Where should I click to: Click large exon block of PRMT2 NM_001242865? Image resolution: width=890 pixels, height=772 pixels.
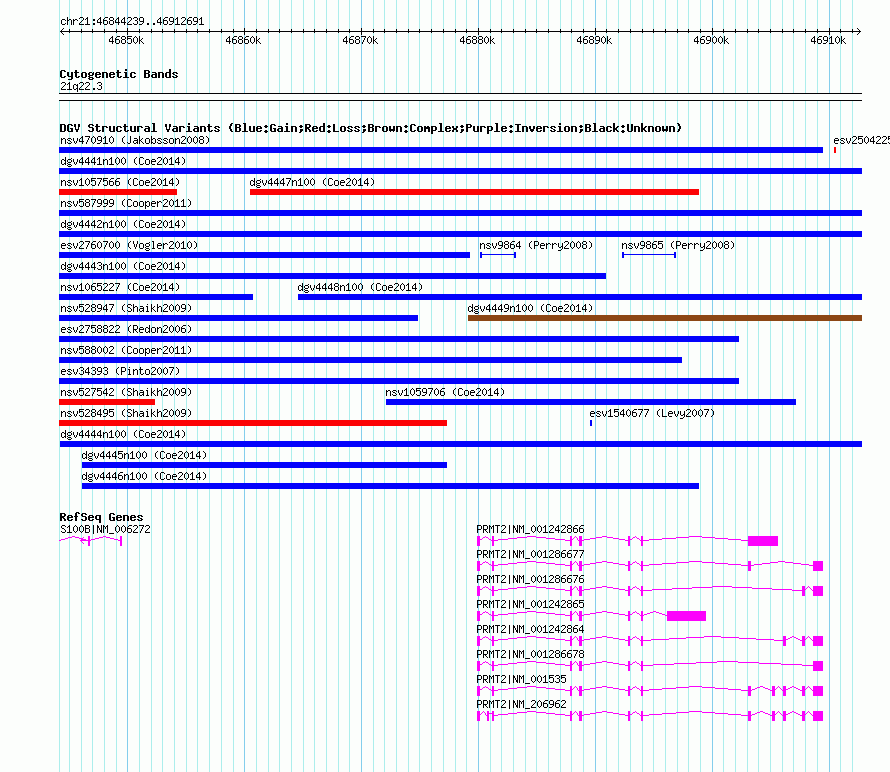coord(686,616)
